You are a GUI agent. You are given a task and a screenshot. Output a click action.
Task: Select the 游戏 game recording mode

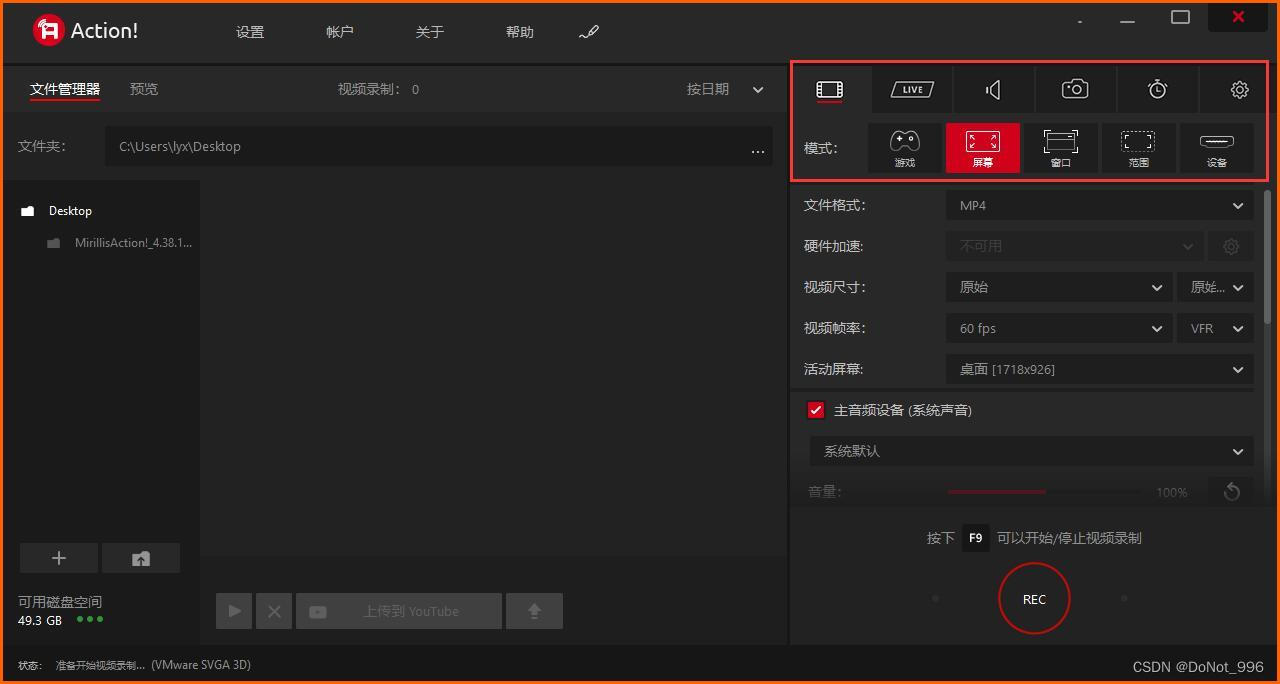pos(905,148)
